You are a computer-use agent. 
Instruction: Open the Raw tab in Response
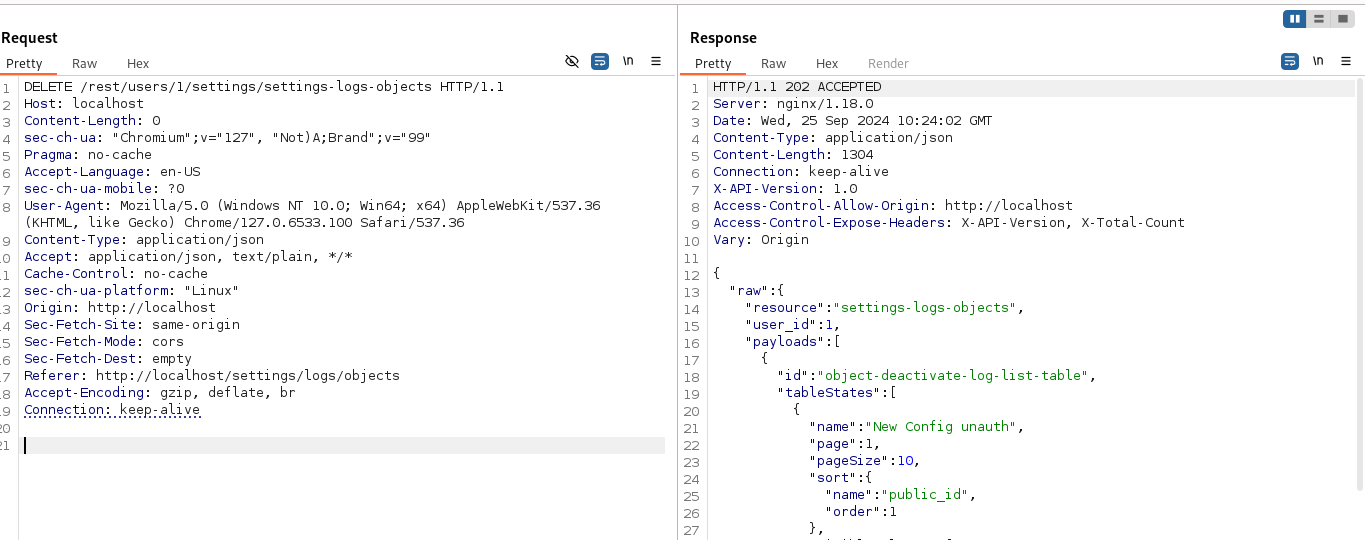point(773,63)
